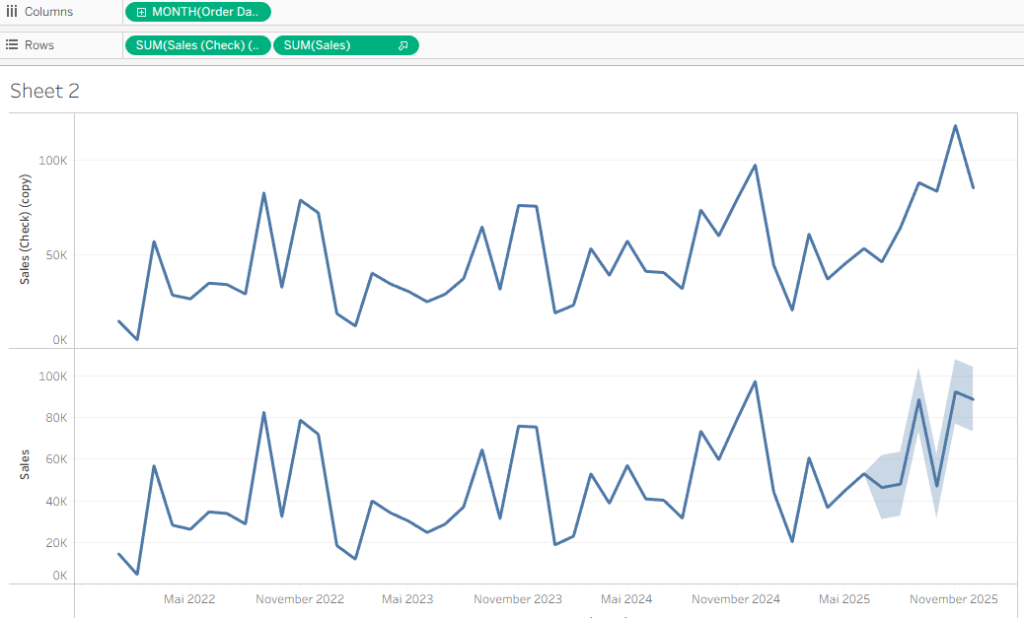Image resolution: width=1024 pixels, height=618 pixels.
Task: Click the 100K tick on upper chart axis
Action: point(53,160)
